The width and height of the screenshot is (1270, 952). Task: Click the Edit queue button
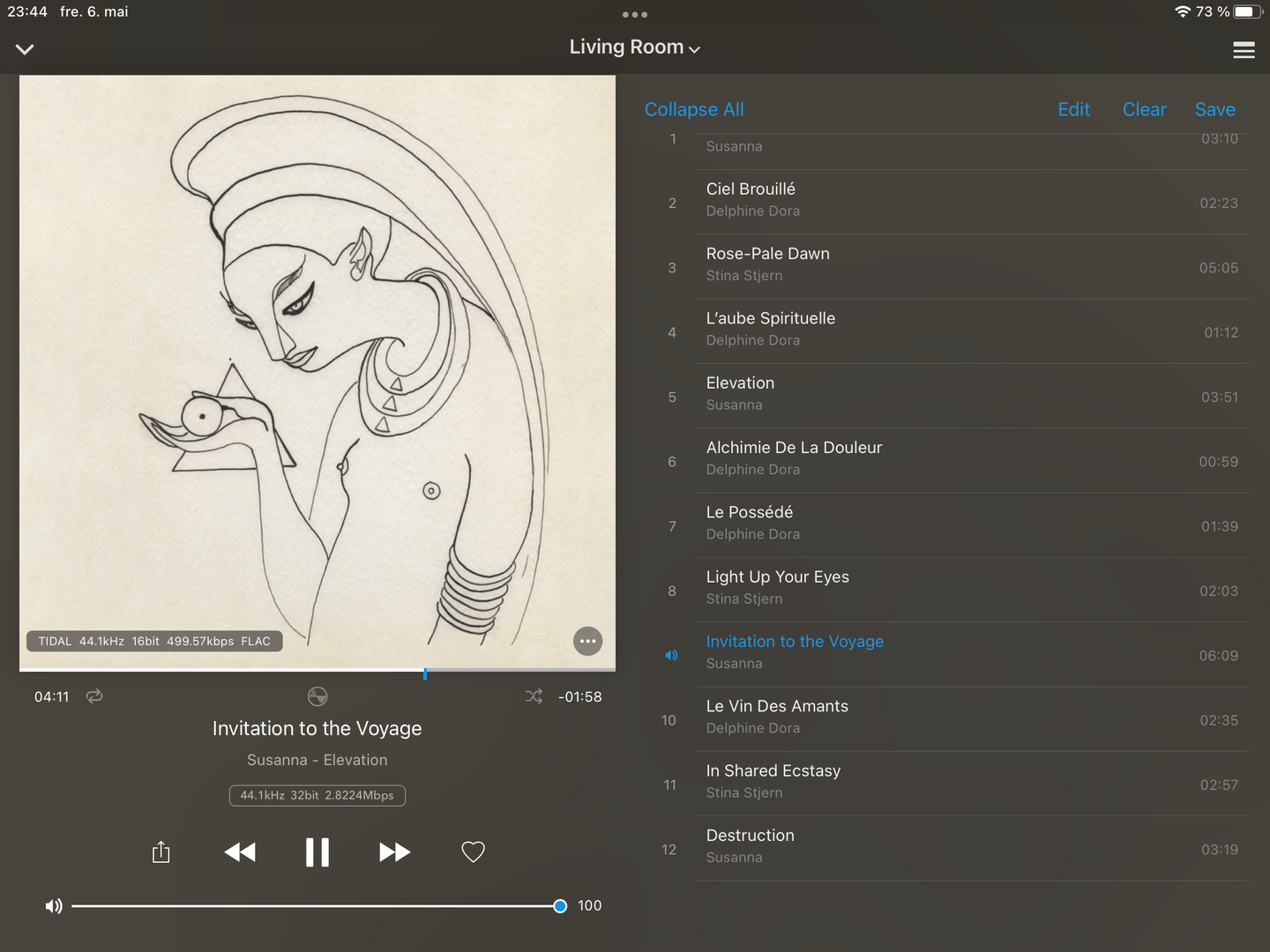pos(1073,109)
